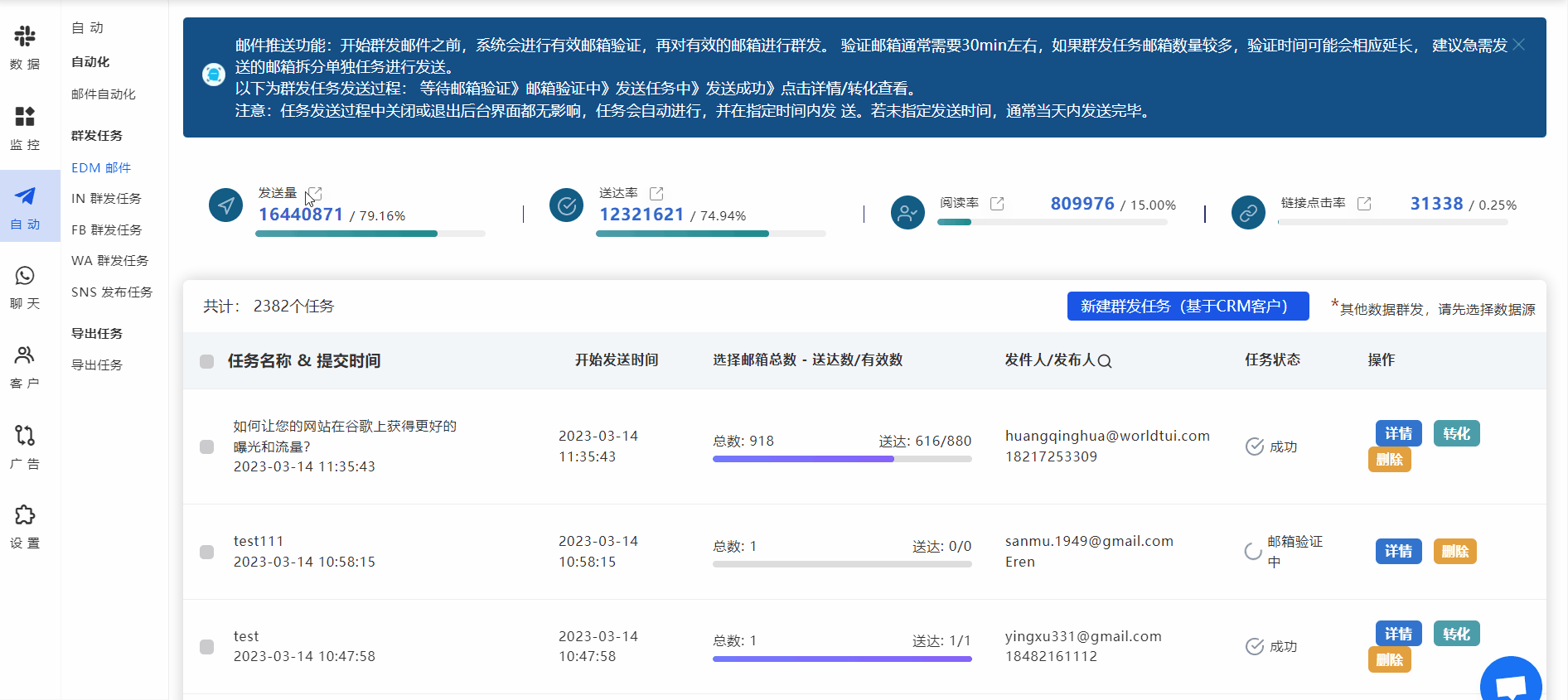1568x700 pixels.
Task: Open the 阅读率 external link icon
Action: [997, 203]
